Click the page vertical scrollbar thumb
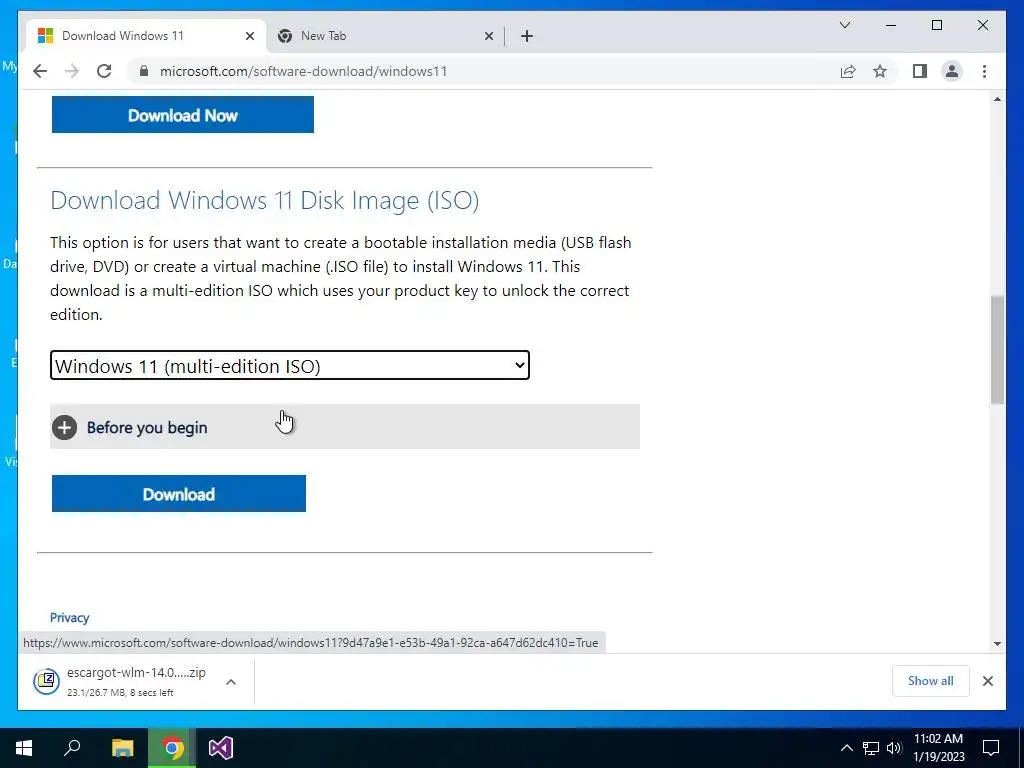This screenshot has width=1024, height=768. click(997, 349)
